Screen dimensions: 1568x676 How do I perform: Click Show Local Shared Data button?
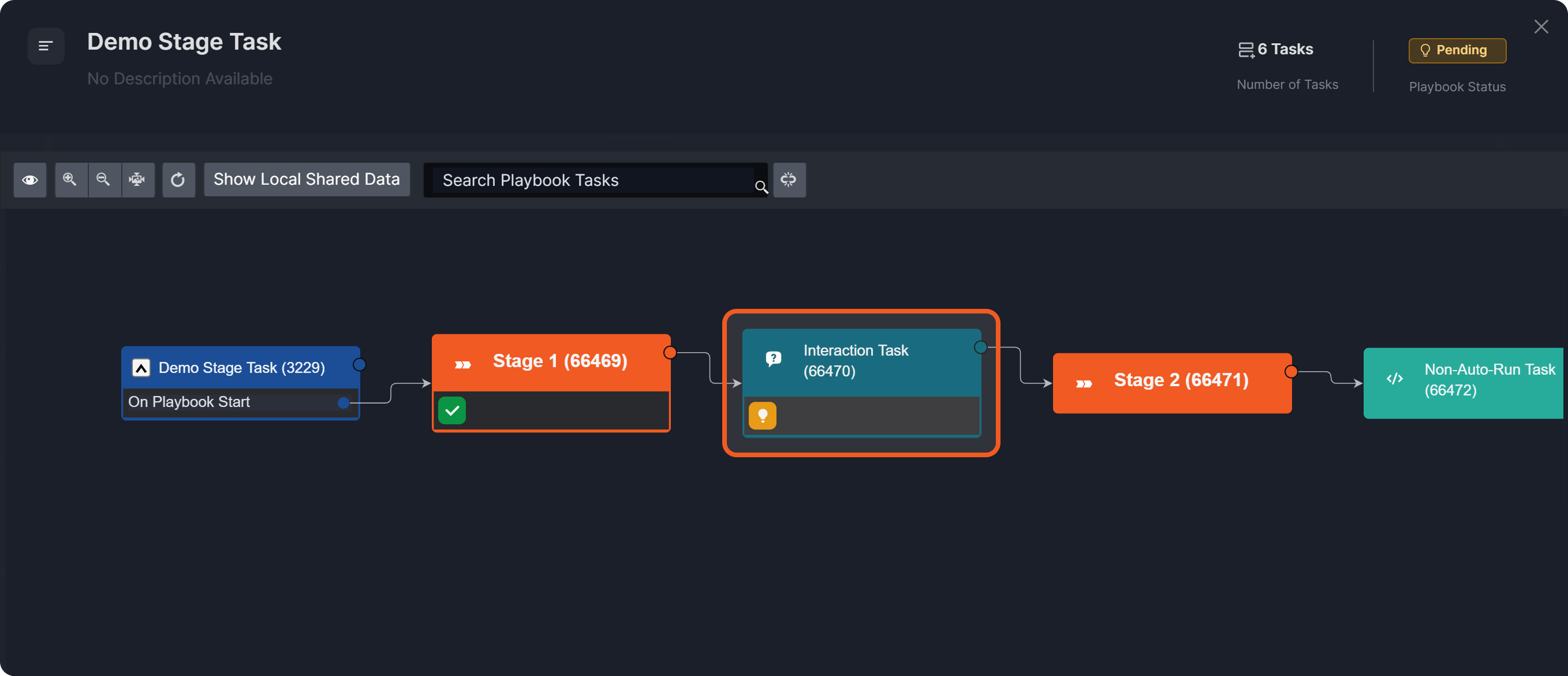tap(306, 180)
